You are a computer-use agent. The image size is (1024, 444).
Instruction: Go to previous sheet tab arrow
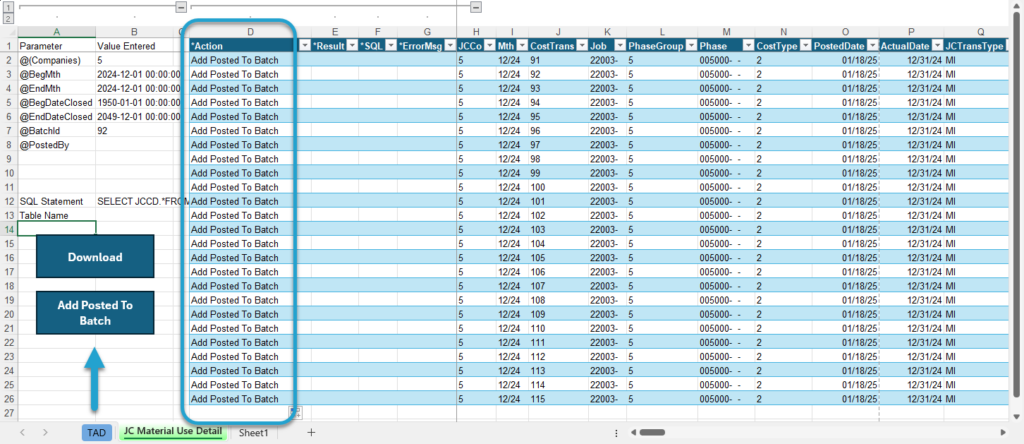tap(22, 432)
